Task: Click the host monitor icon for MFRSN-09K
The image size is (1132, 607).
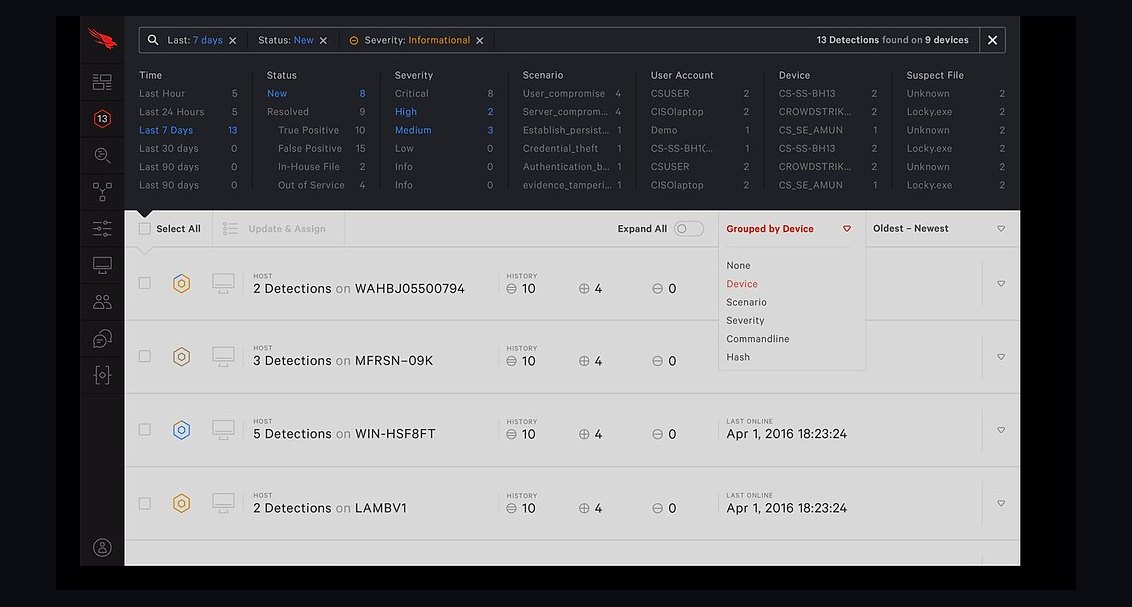Action: click(223, 356)
